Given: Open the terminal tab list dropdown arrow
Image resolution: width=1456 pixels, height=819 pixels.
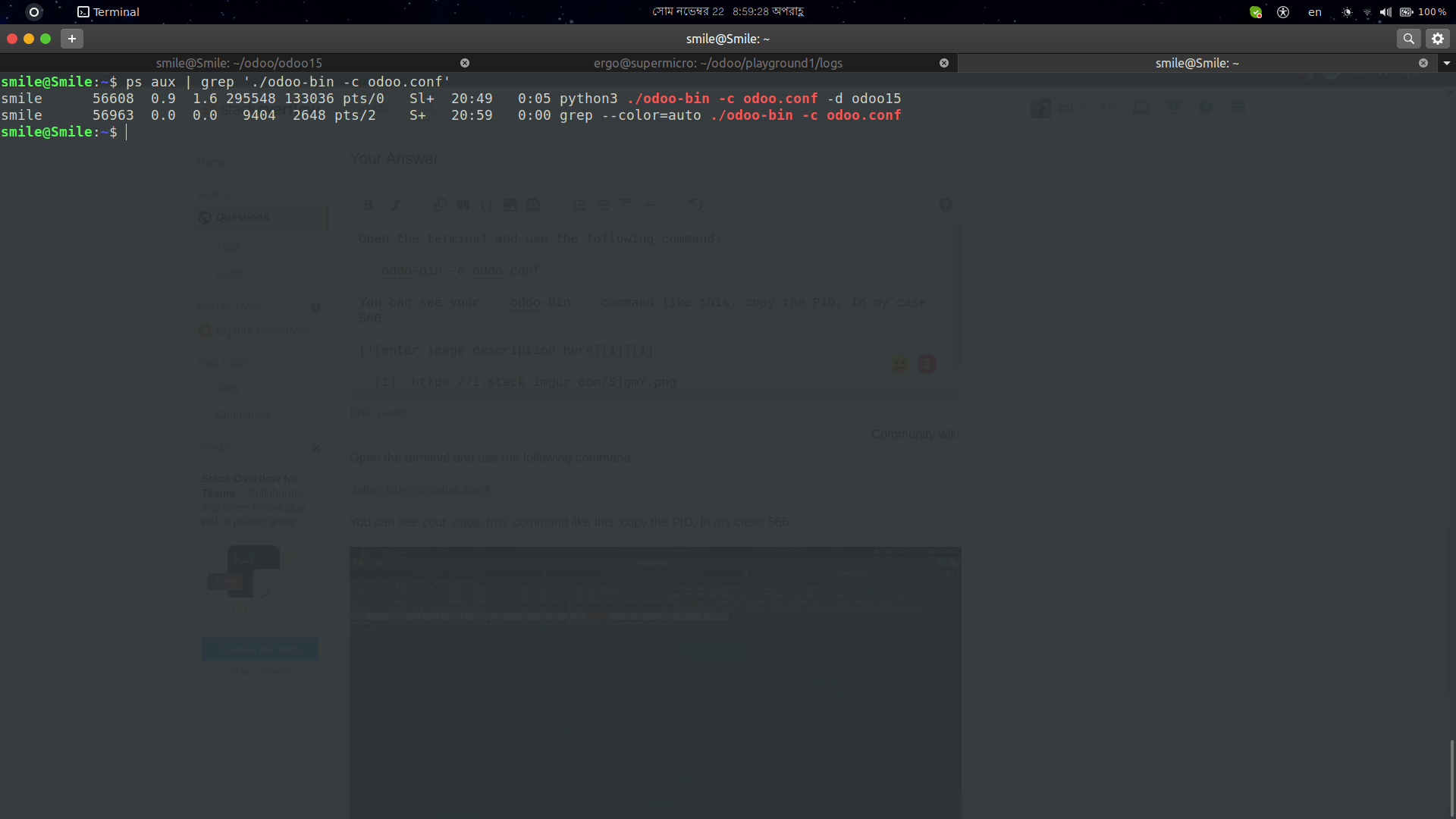Looking at the screenshot, I should click(x=1448, y=63).
